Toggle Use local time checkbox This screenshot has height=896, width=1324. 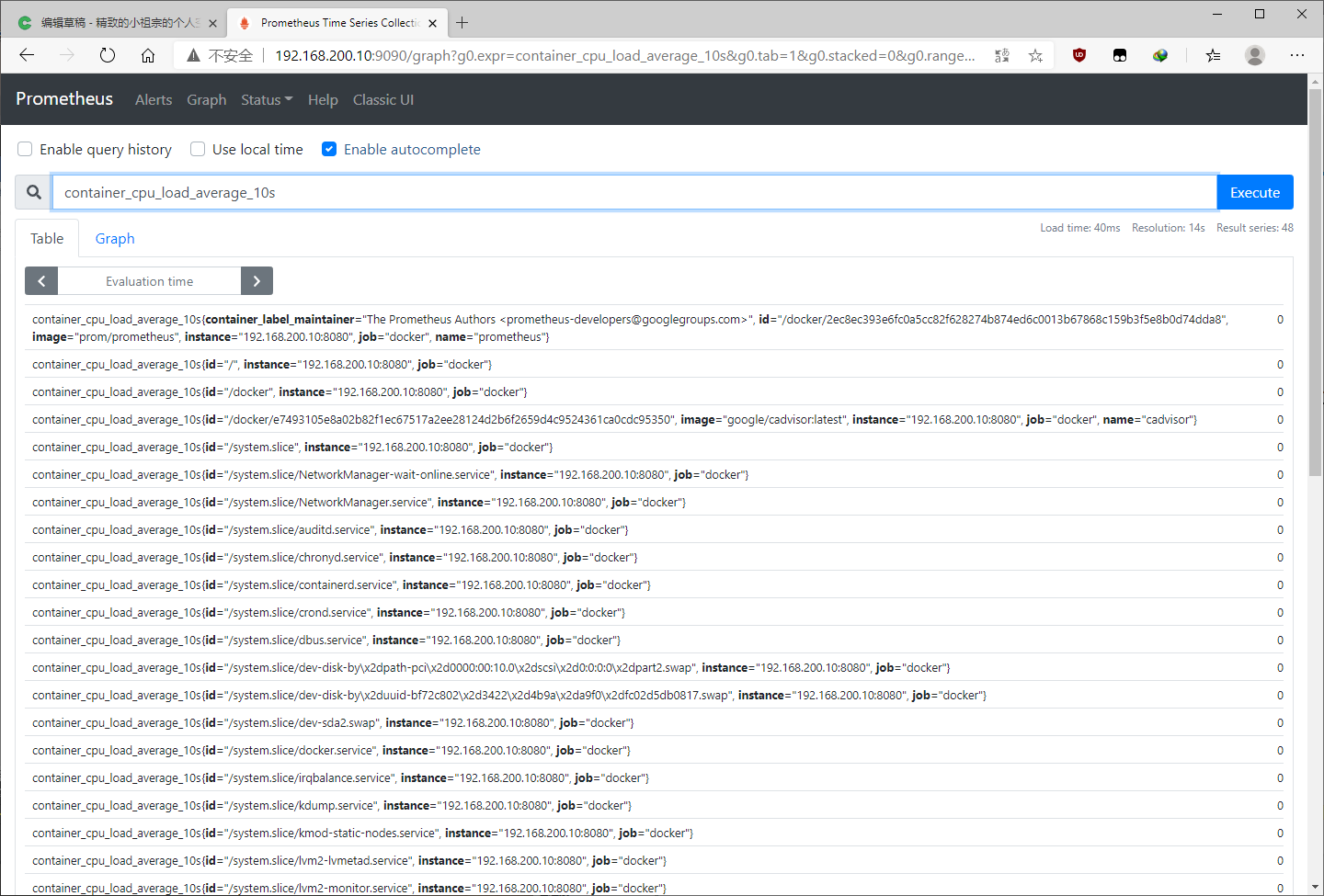(x=198, y=149)
